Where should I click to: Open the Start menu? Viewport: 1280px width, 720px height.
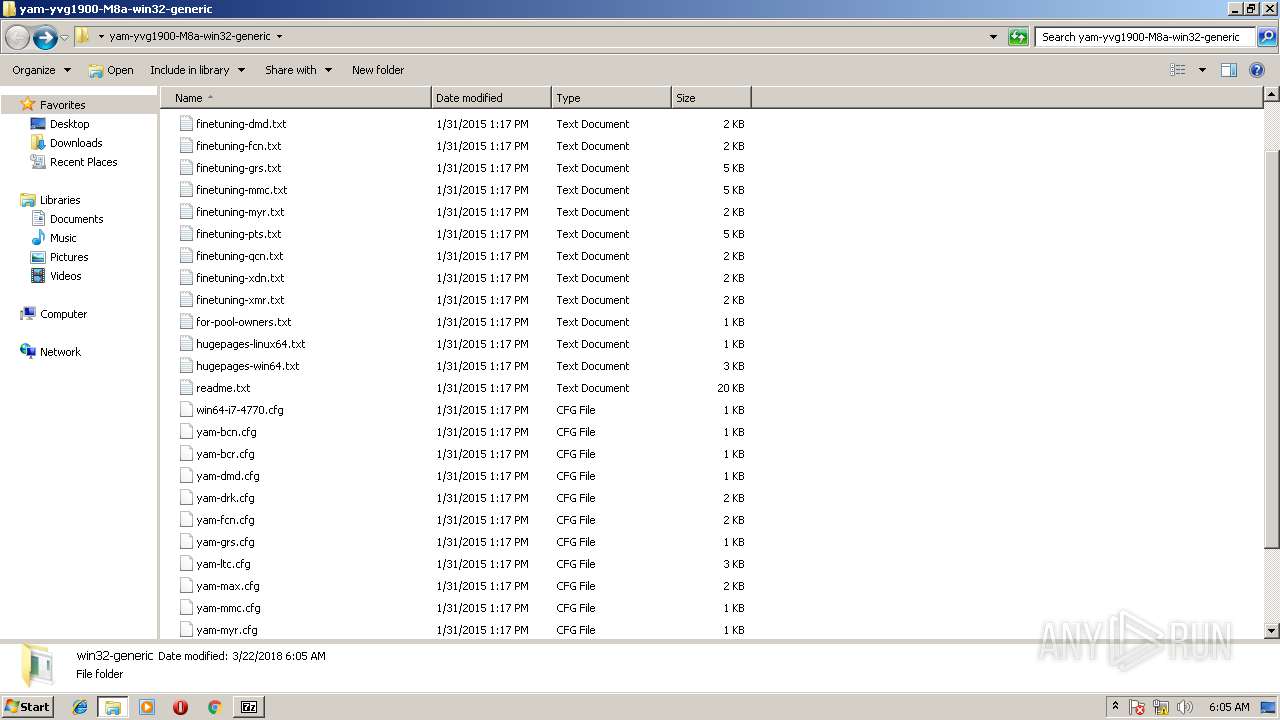[x=28, y=707]
